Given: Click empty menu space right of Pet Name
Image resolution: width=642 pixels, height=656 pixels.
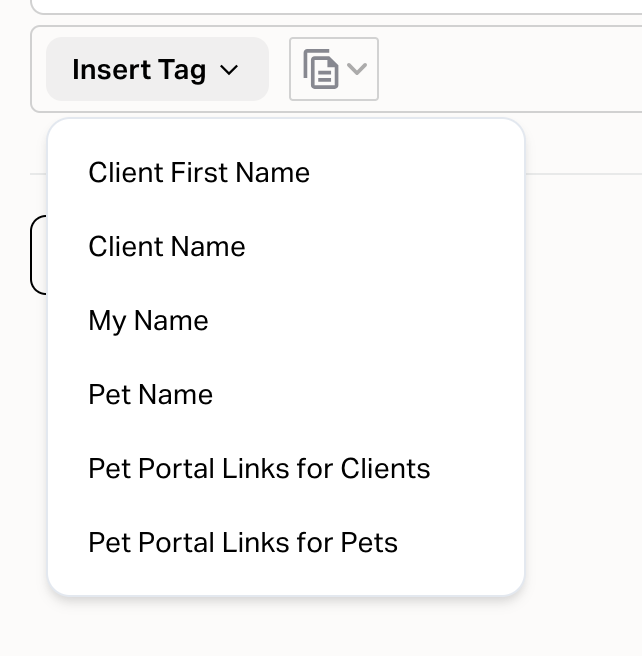Looking at the screenshot, I should (x=380, y=395).
